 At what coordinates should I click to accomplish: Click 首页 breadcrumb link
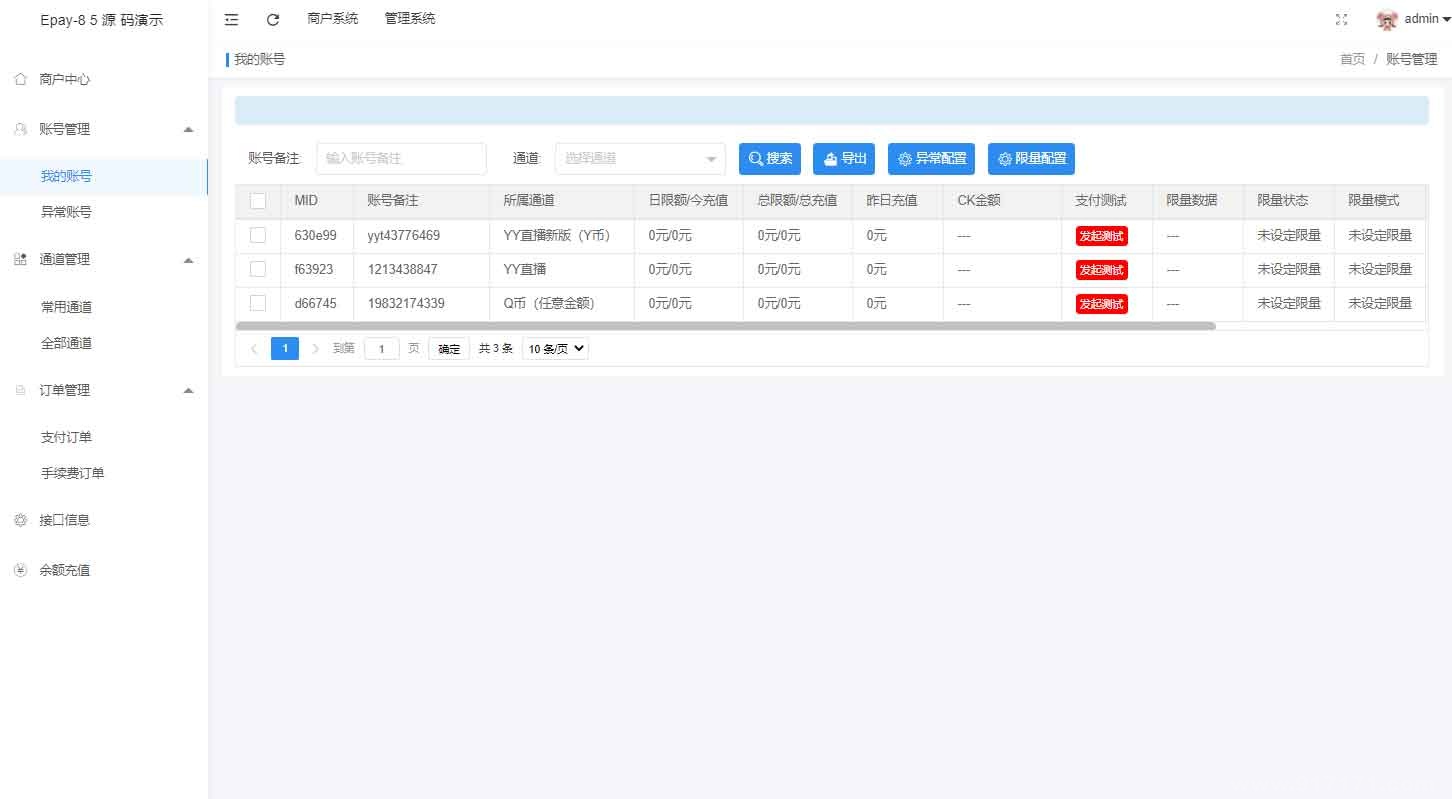(1352, 60)
